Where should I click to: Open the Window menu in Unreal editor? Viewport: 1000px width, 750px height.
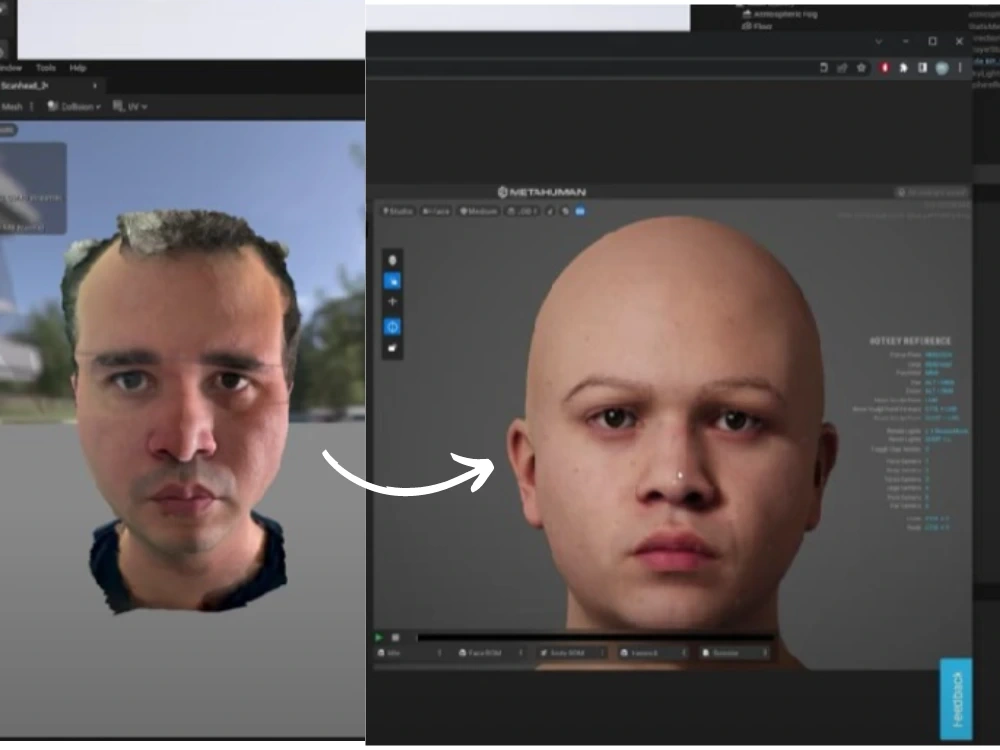tap(10, 68)
